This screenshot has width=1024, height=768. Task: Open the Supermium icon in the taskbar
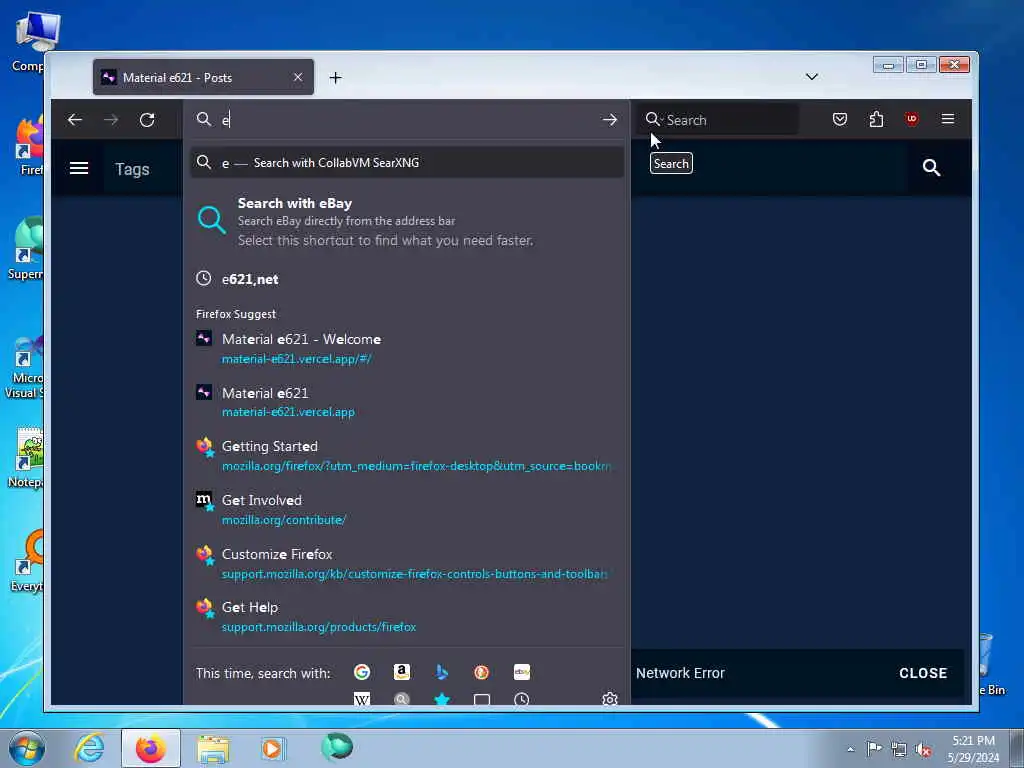coord(337,747)
